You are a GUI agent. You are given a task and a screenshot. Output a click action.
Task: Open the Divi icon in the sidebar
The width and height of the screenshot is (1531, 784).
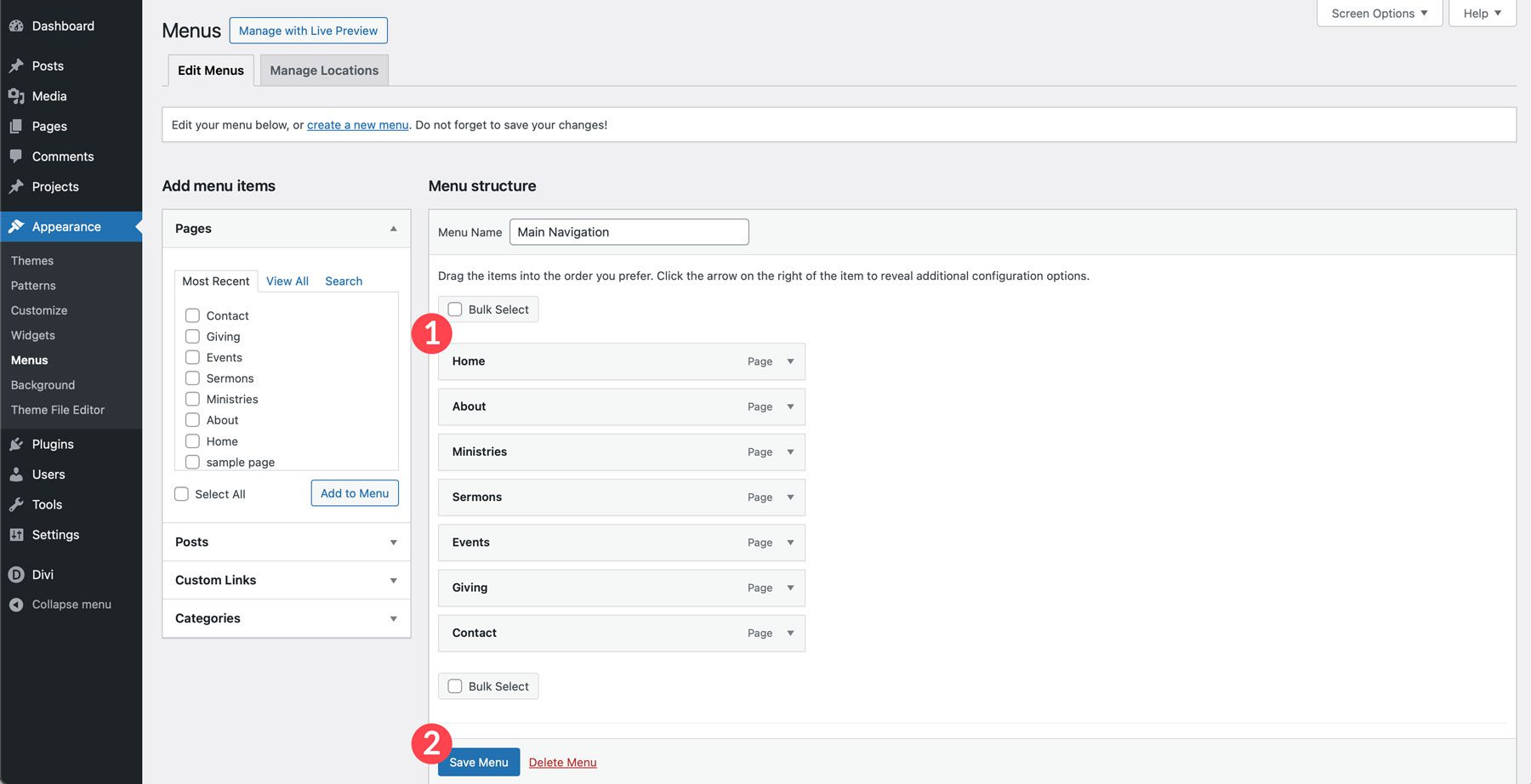tap(17, 574)
